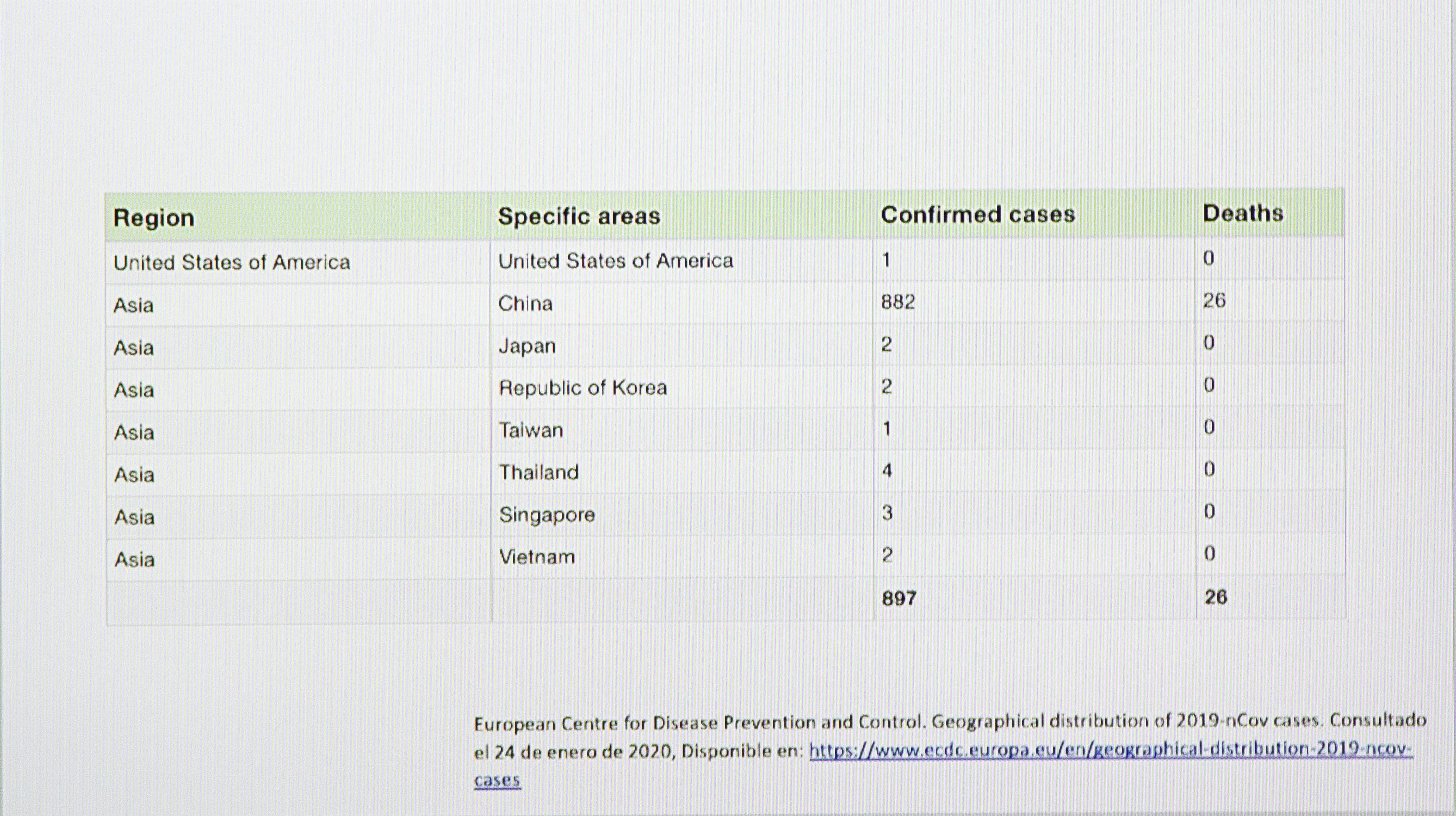
Task: Click United States of America in Region column
Action: (x=232, y=262)
